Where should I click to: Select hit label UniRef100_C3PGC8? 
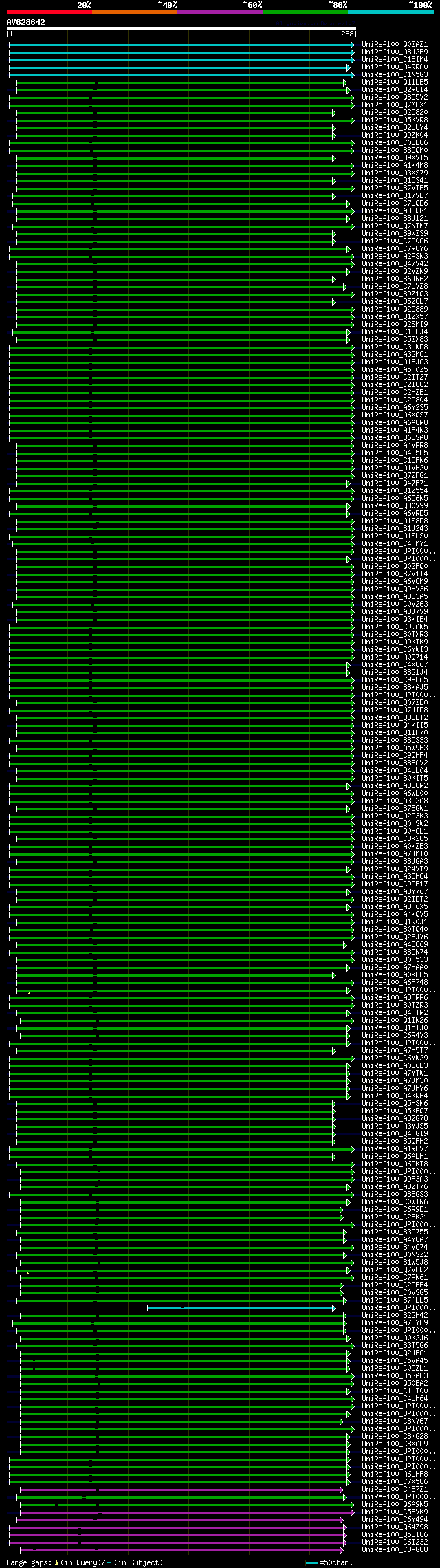pos(395,1550)
